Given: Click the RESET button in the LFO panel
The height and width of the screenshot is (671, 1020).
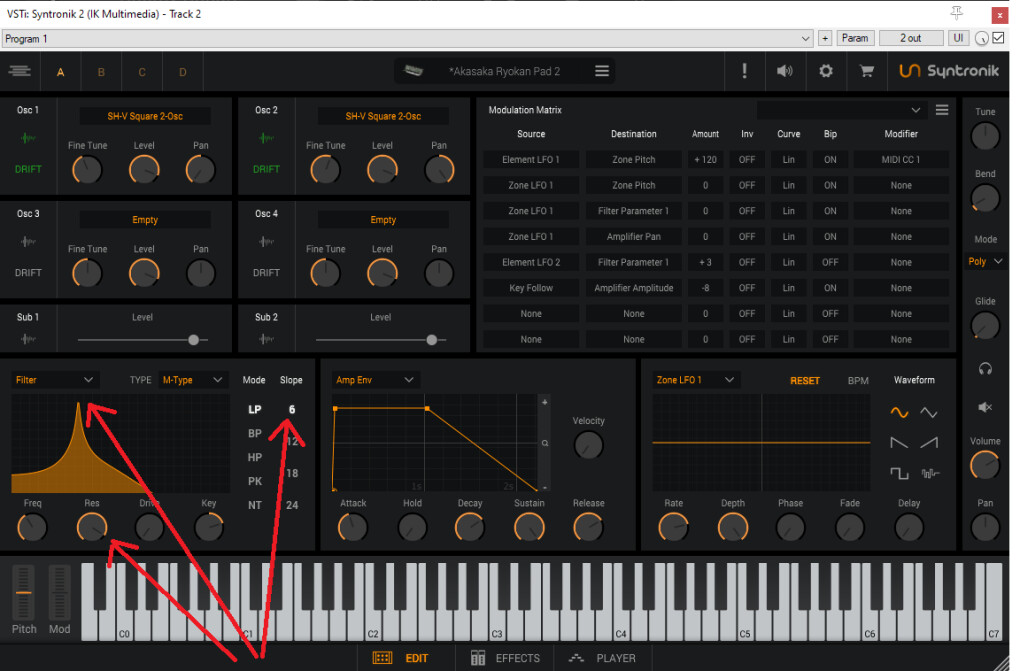Looking at the screenshot, I should point(805,381).
